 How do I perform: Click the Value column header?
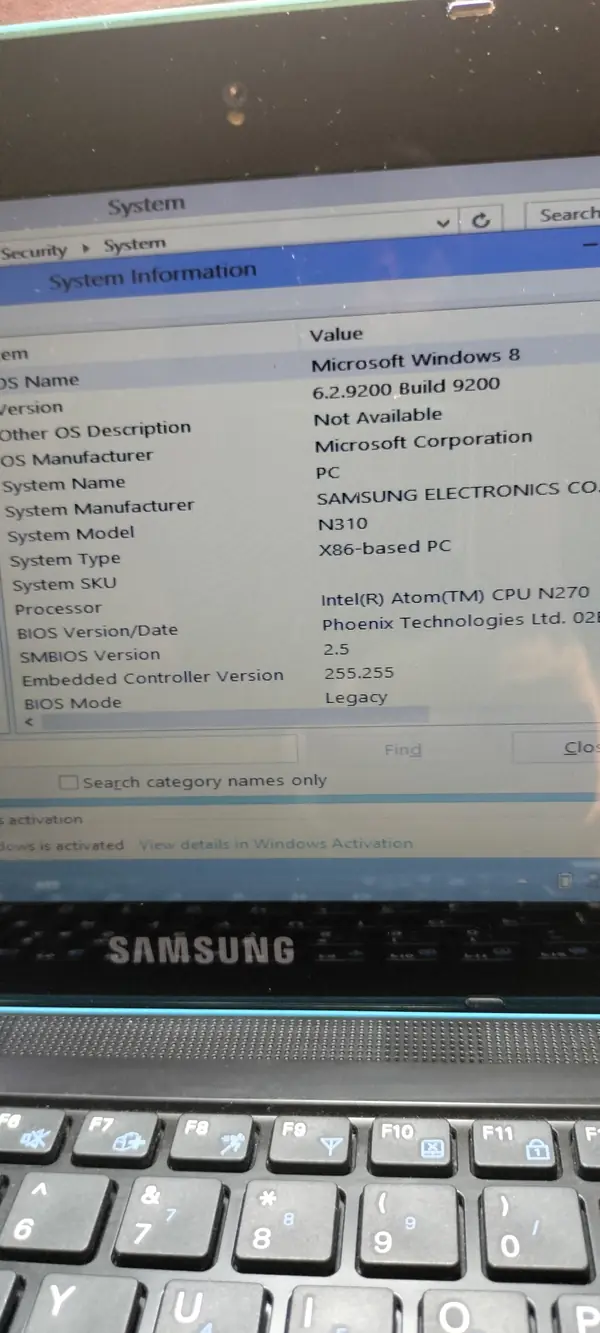[x=336, y=335]
